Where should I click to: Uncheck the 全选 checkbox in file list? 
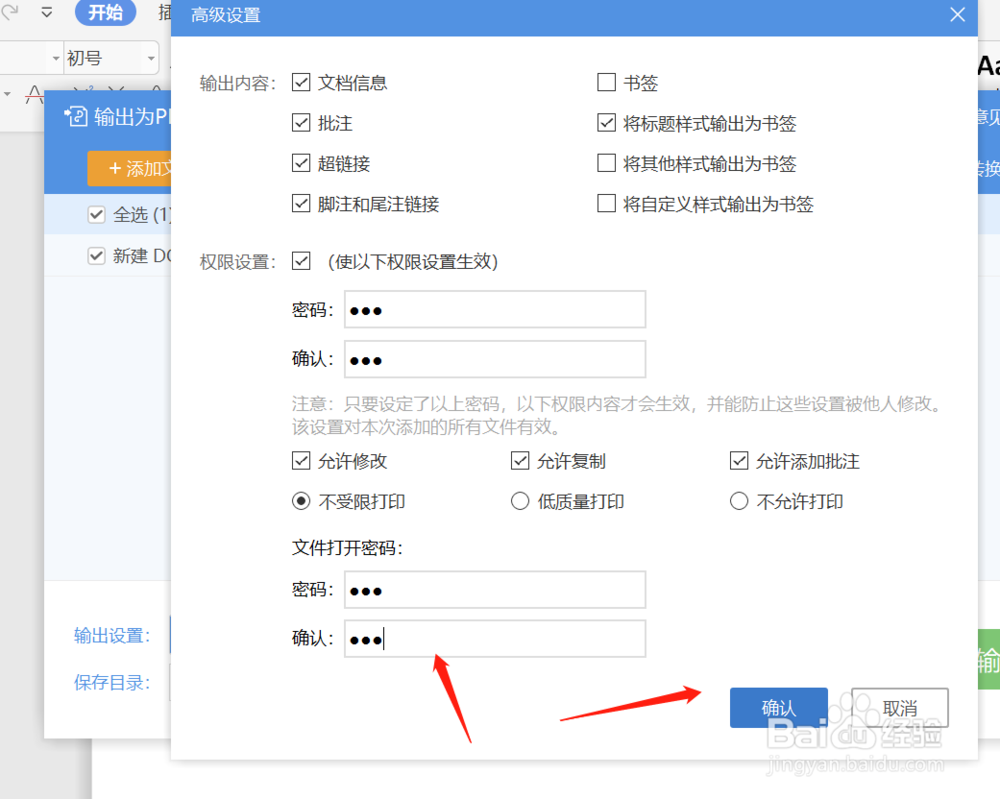[96, 214]
